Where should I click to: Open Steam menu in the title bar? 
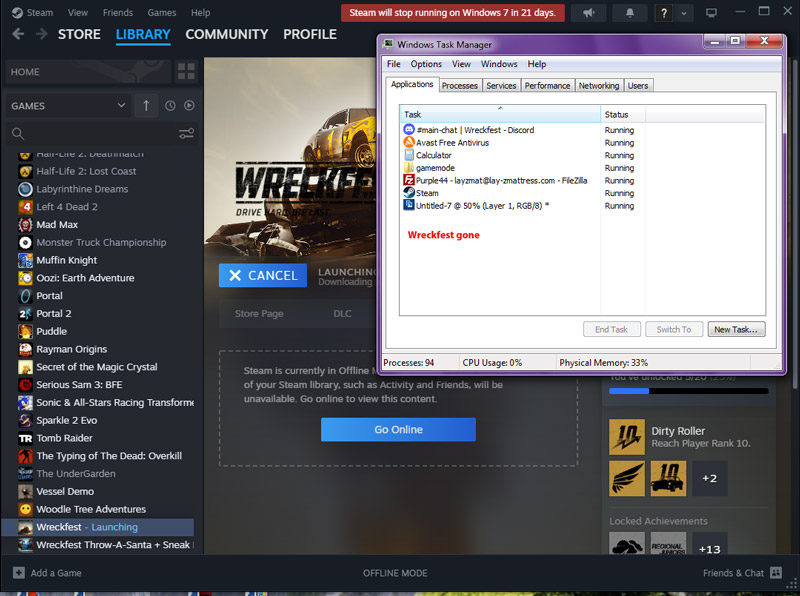pyautogui.click(x=33, y=13)
